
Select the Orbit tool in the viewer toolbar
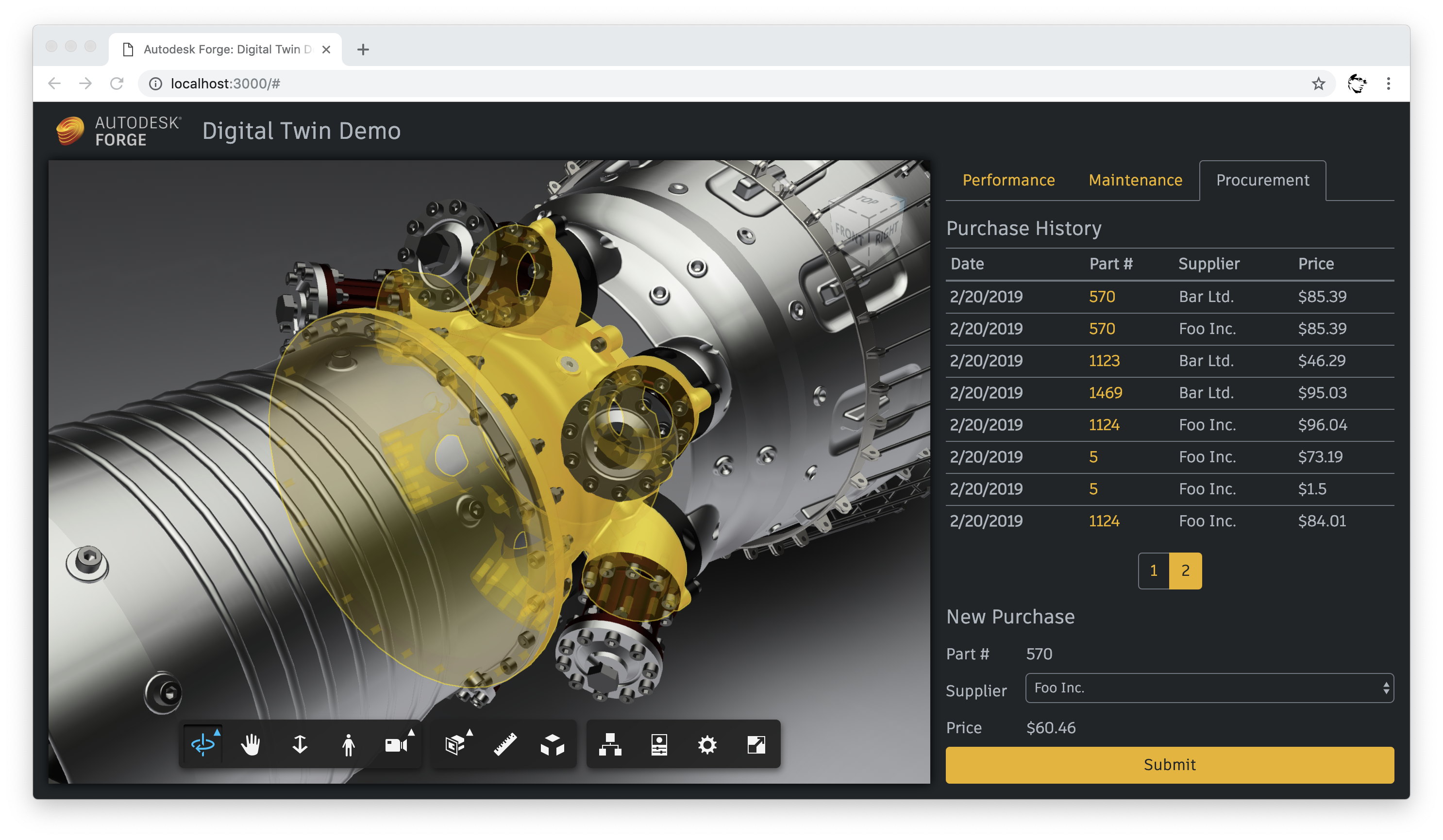pos(202,744)
